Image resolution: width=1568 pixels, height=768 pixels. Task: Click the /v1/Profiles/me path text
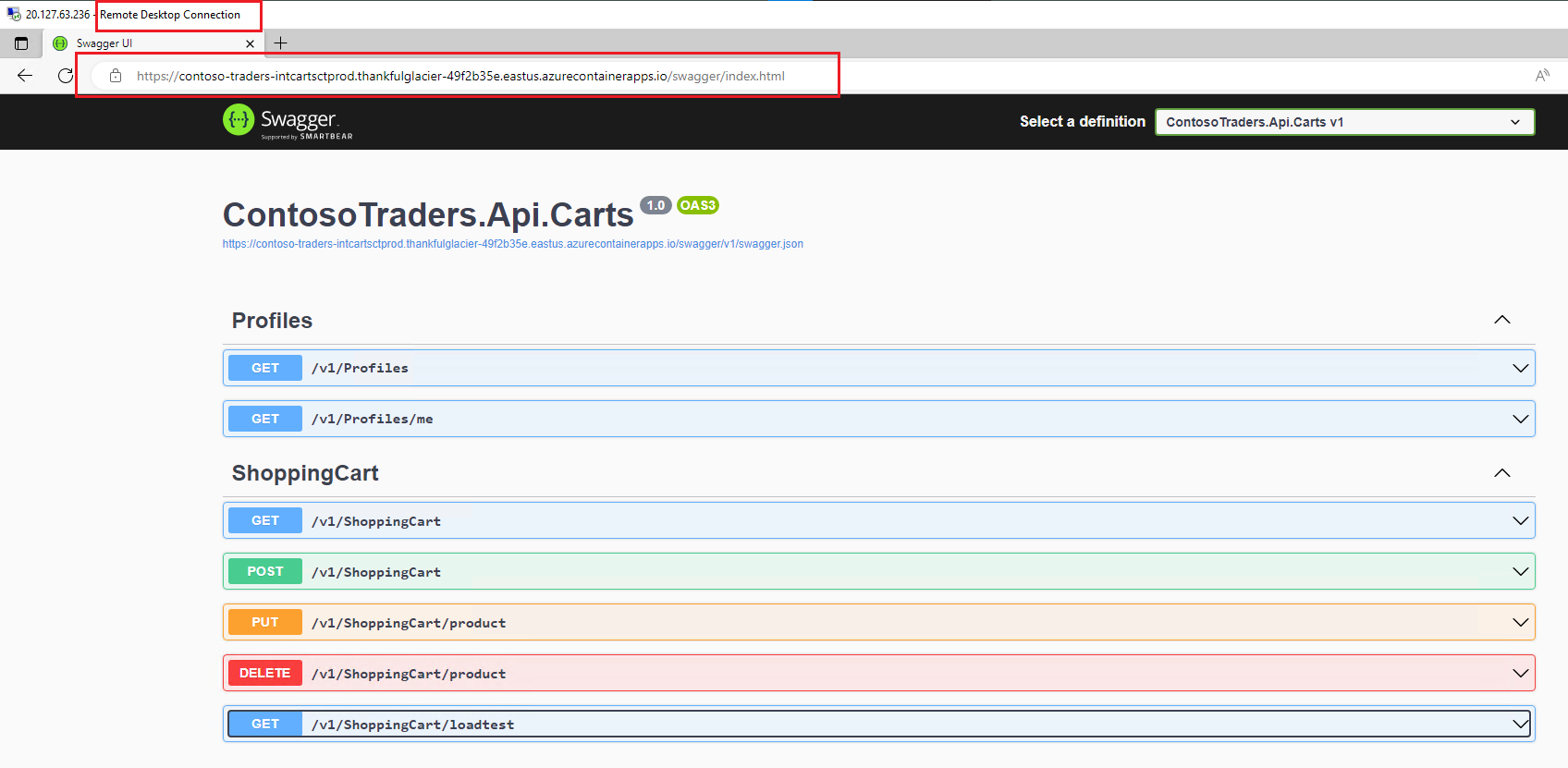click(372, 419)
